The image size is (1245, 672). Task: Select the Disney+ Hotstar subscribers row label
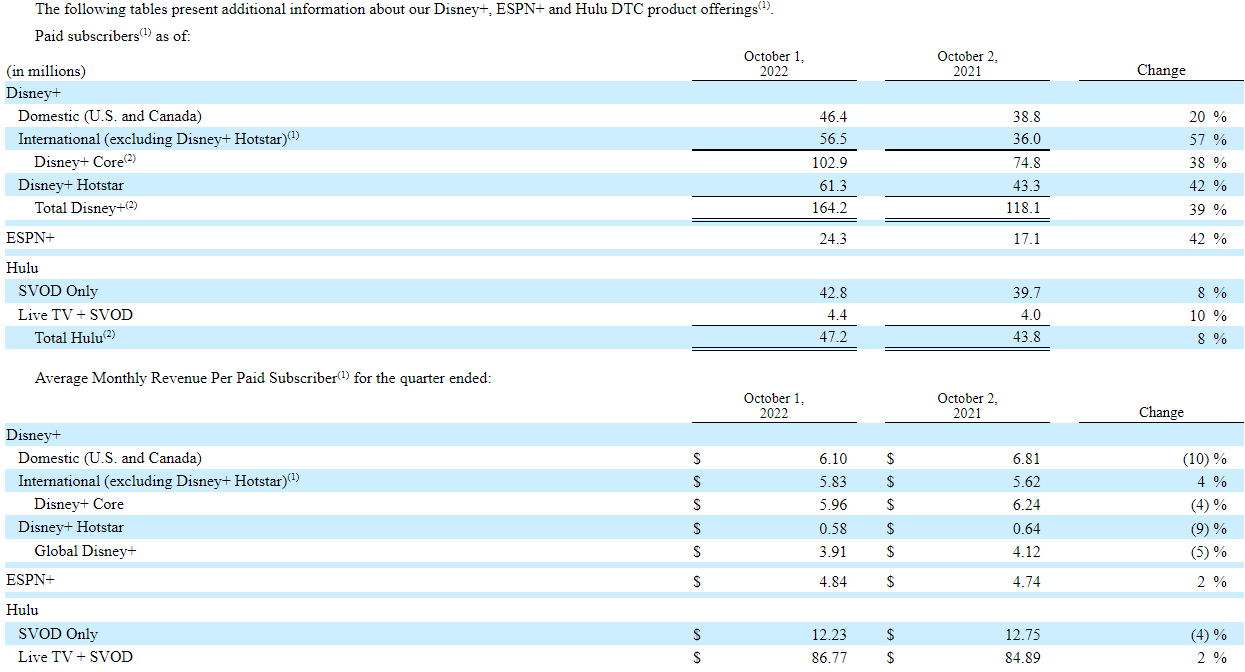pos(71,186)
